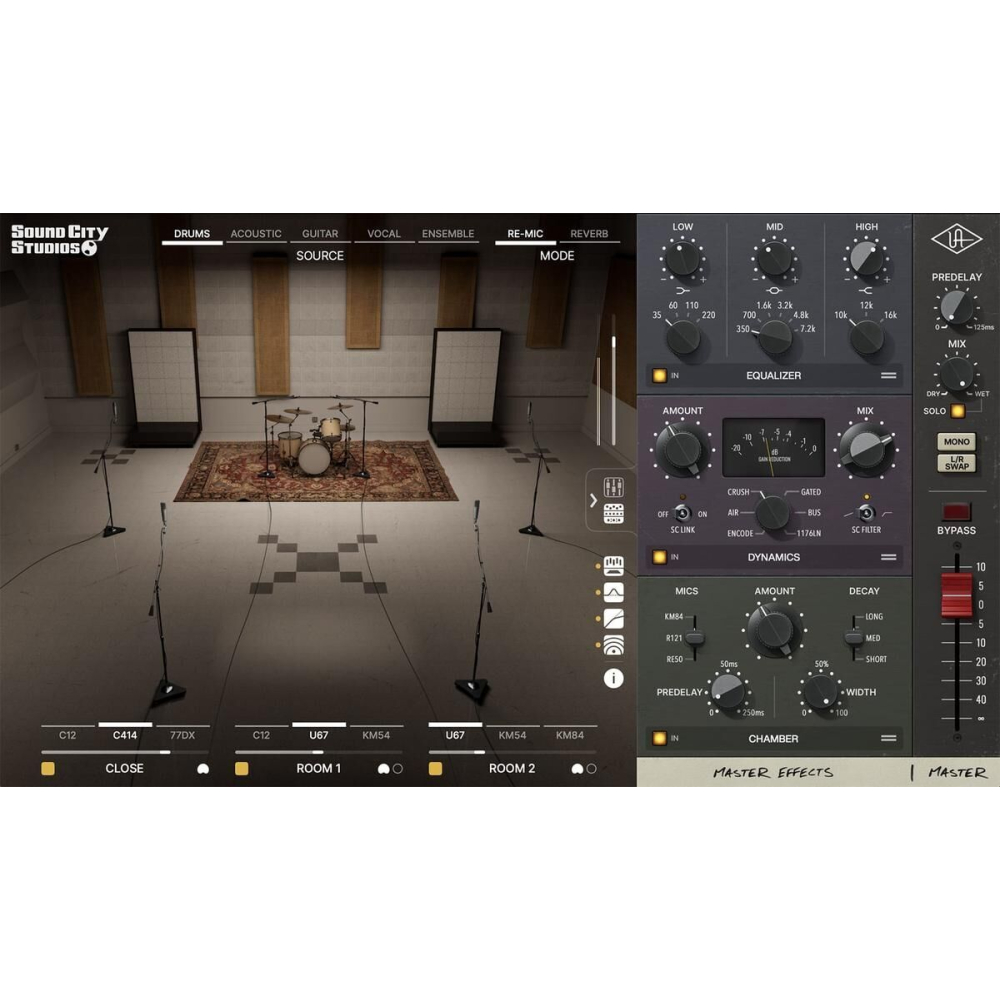
Task: Enable the Dynamics IN toggle
Action: [x=658, y=557]
